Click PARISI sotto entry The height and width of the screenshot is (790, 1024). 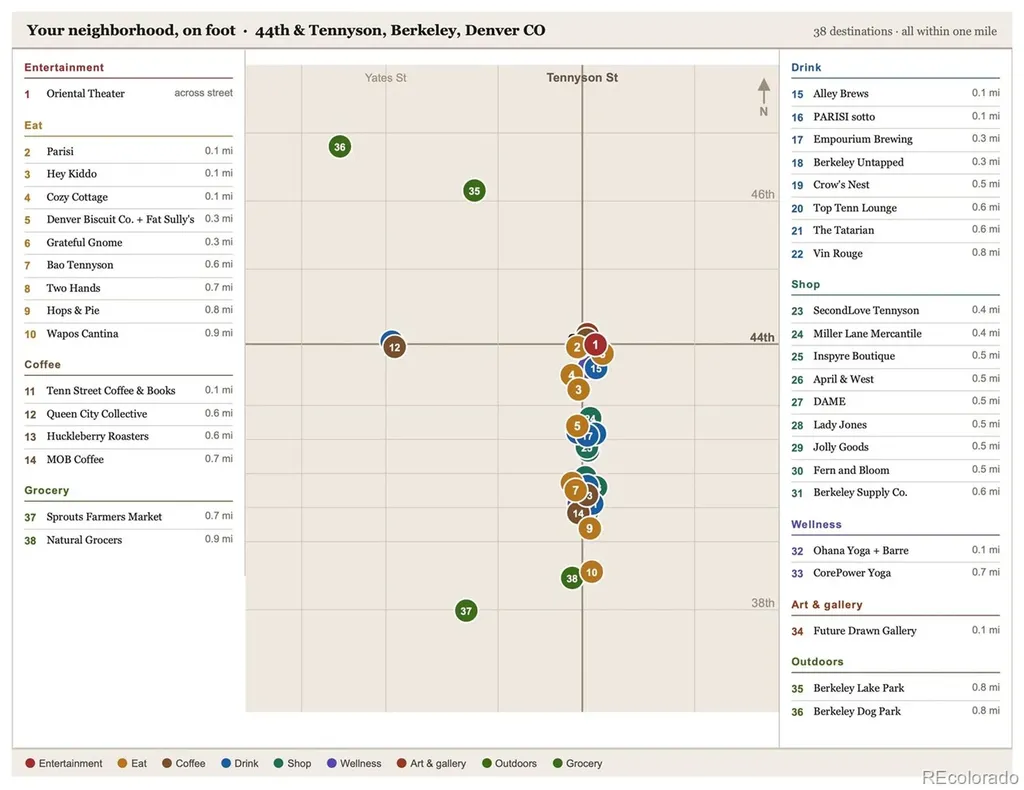895,117
